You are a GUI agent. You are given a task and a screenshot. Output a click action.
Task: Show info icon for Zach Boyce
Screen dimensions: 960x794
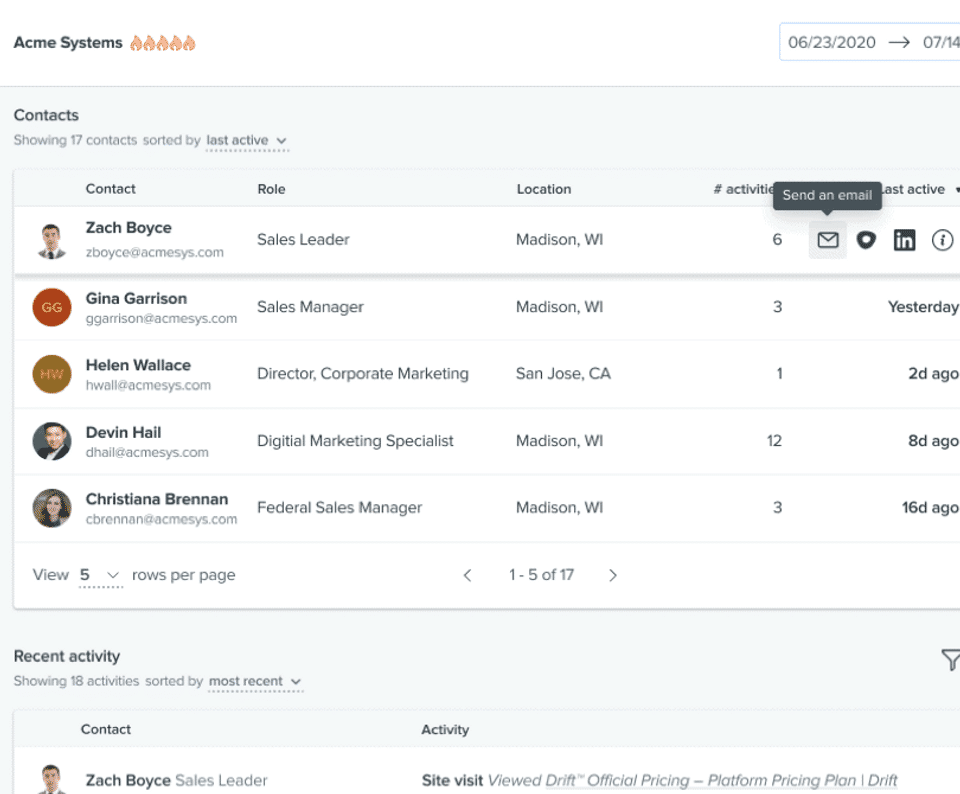tap(942, 240)
